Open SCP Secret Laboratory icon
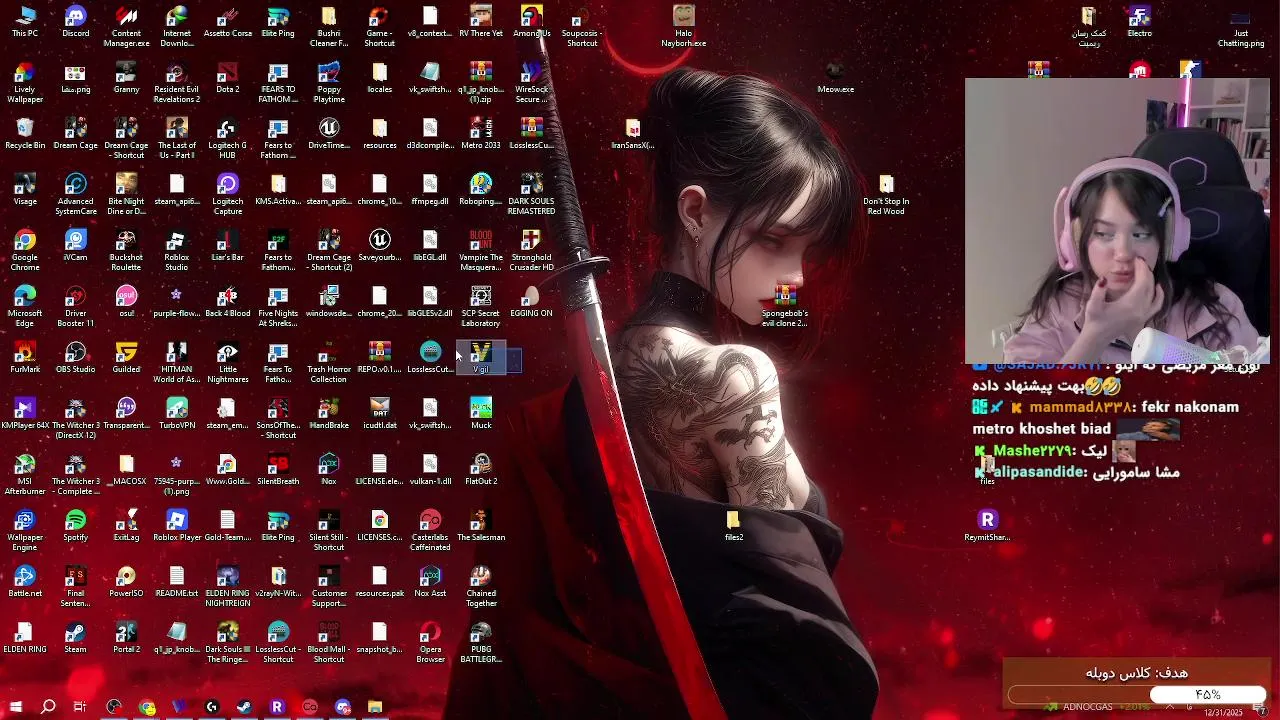The height and width of the screenshot is (720, 1280). click(481, 307)
